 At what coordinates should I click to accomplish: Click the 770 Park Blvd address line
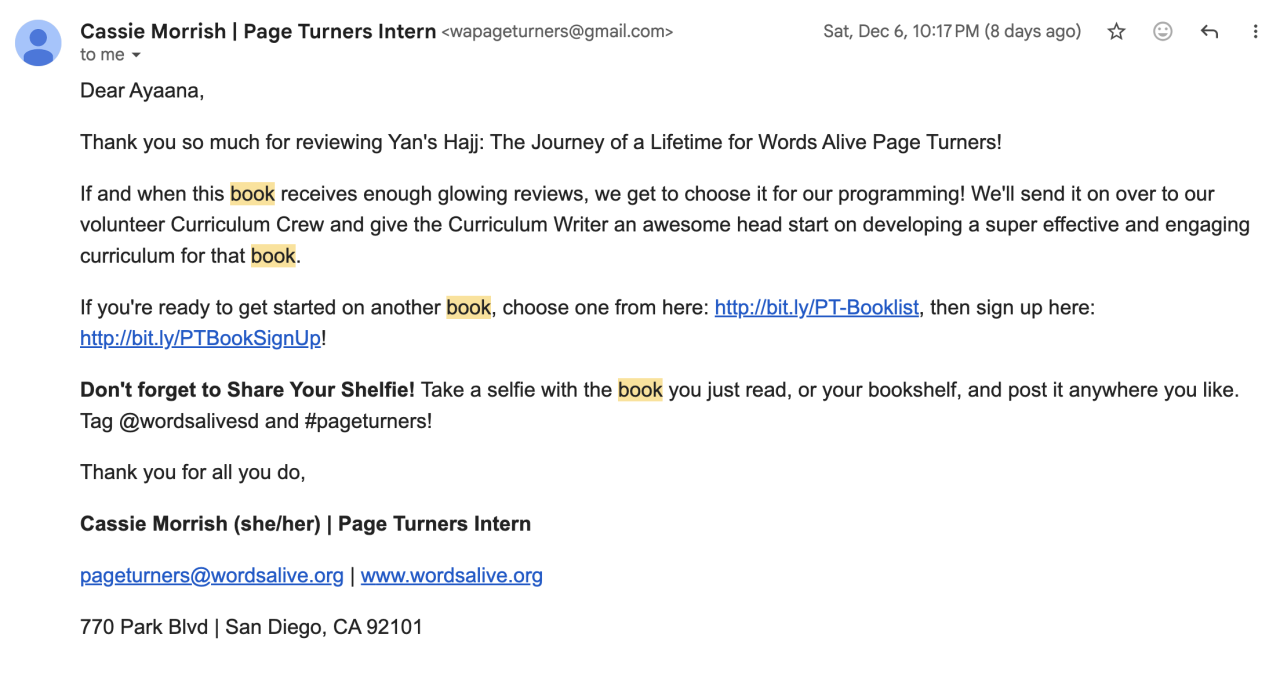[251, 628]
